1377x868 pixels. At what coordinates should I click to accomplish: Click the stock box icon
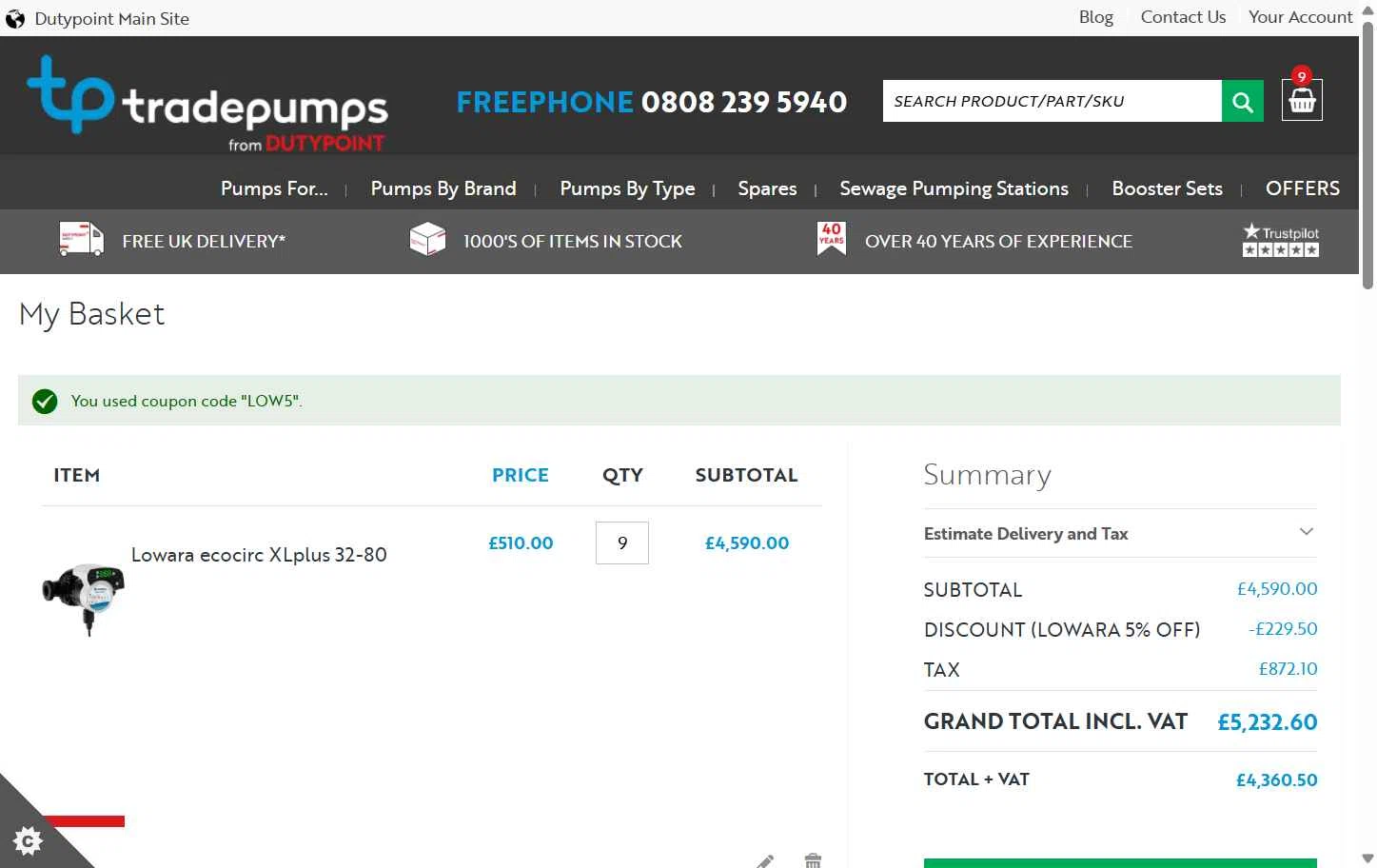[x=427, y=239]
